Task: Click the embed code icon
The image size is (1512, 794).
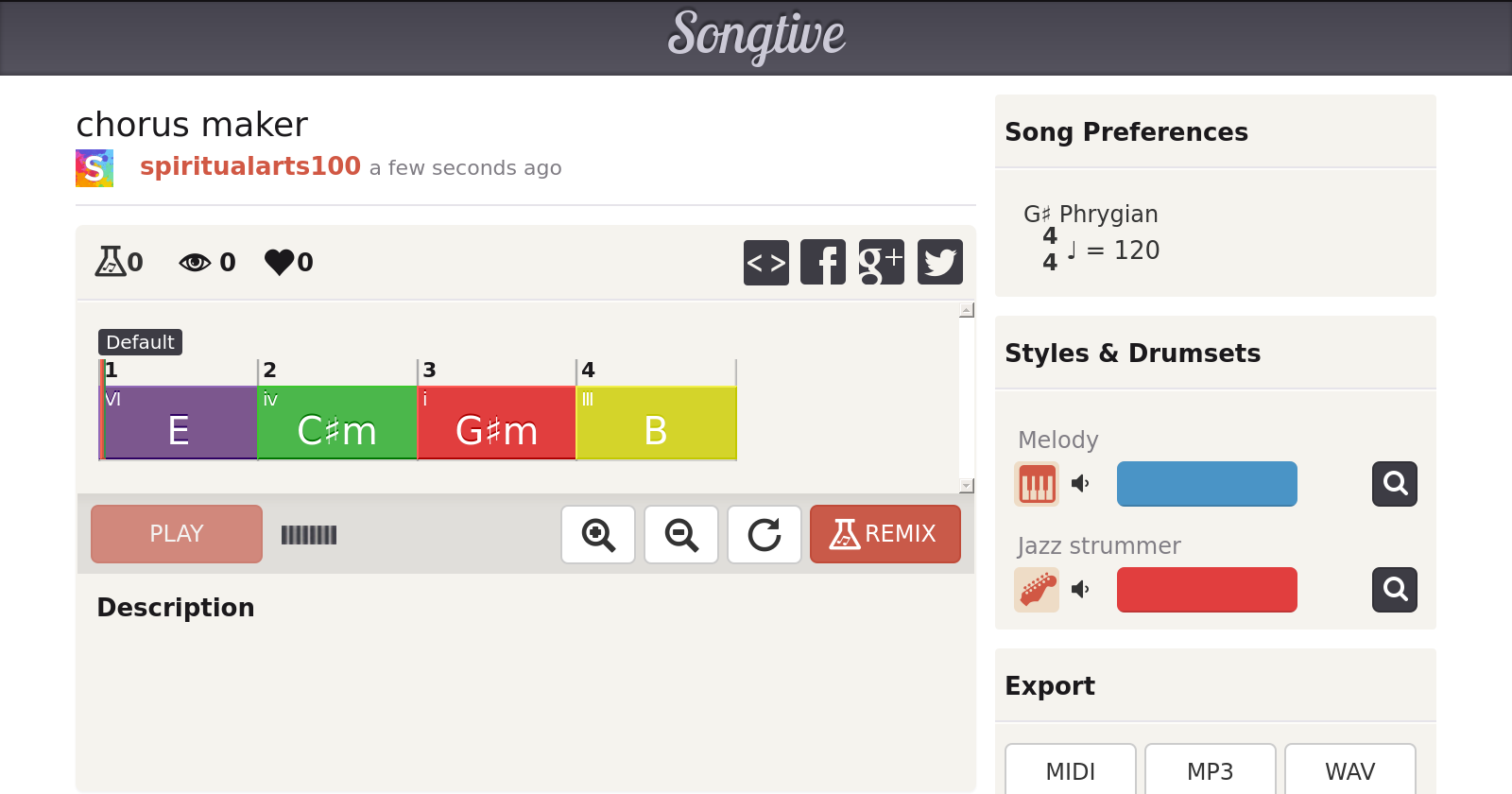Action: tap(765, 262)
